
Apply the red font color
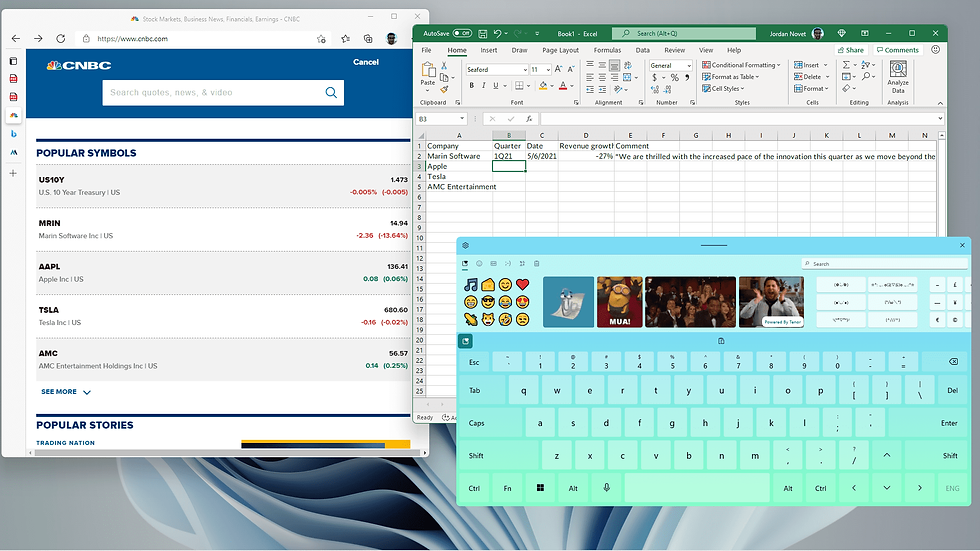point(563,86)
